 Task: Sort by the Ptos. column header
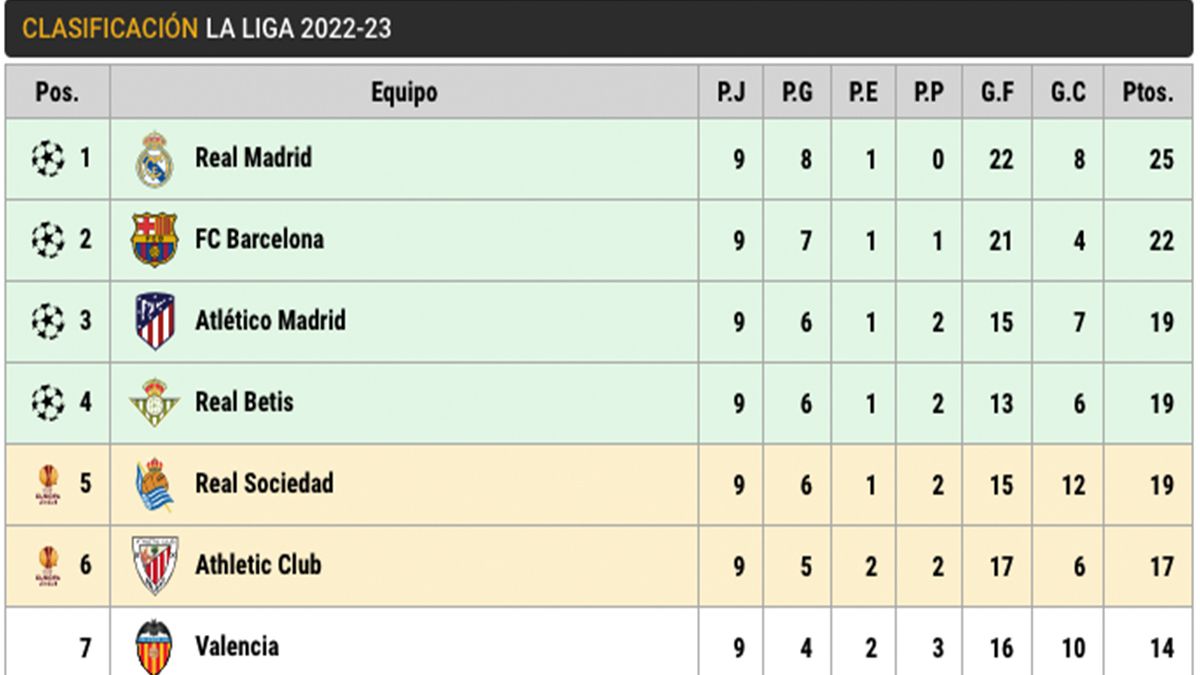pyautogui.click(x=1147, y=93)
